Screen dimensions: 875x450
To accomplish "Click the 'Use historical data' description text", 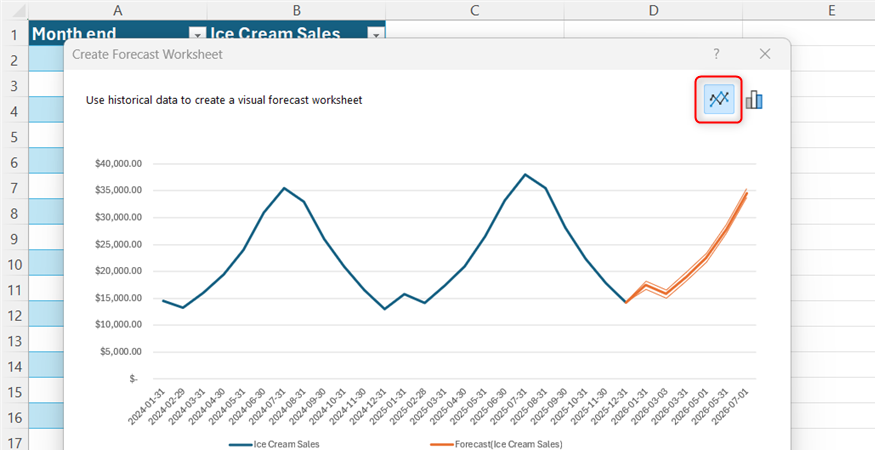I will [x=224, y=100].
